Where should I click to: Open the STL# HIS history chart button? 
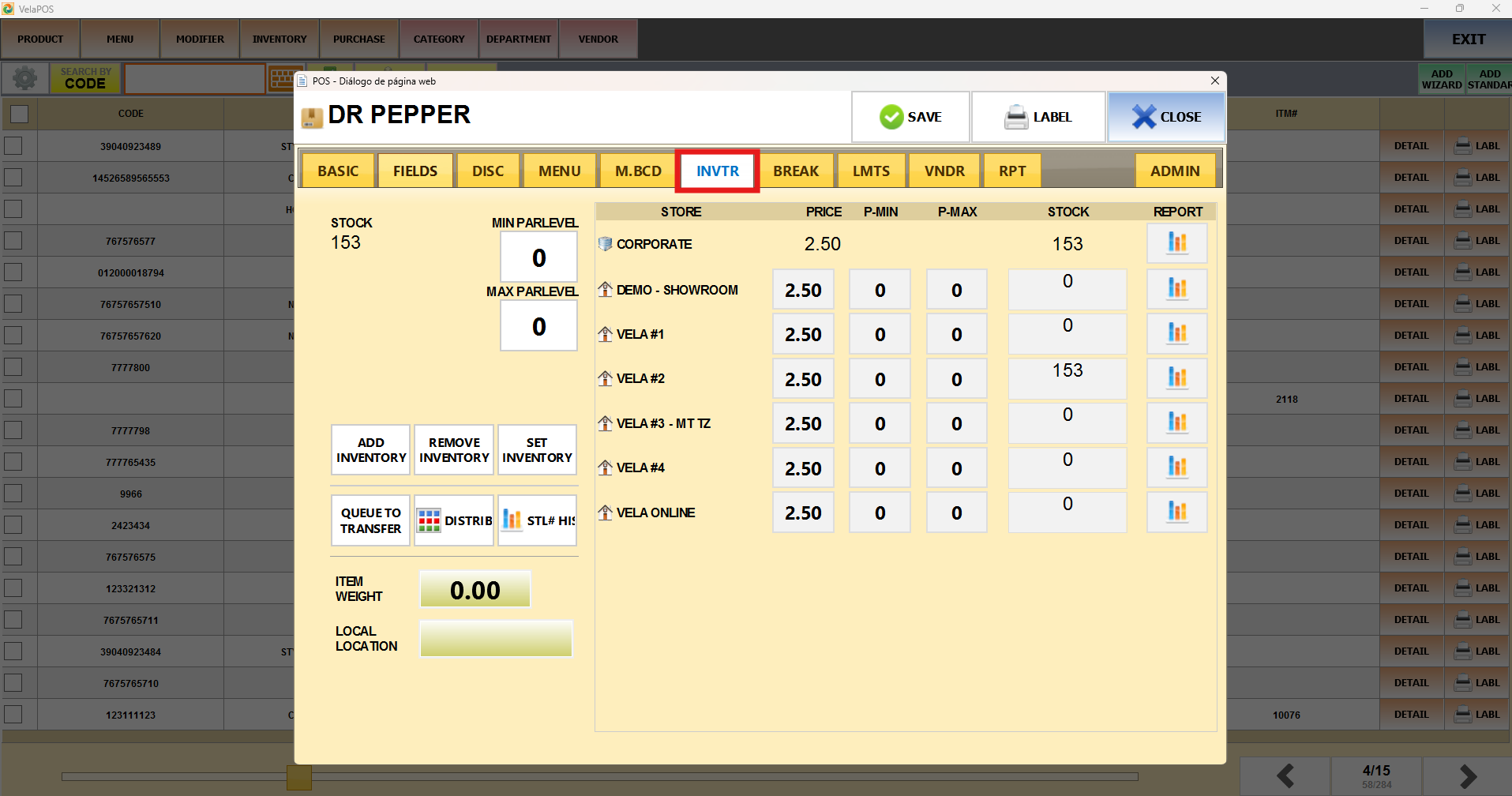point(538,520)
